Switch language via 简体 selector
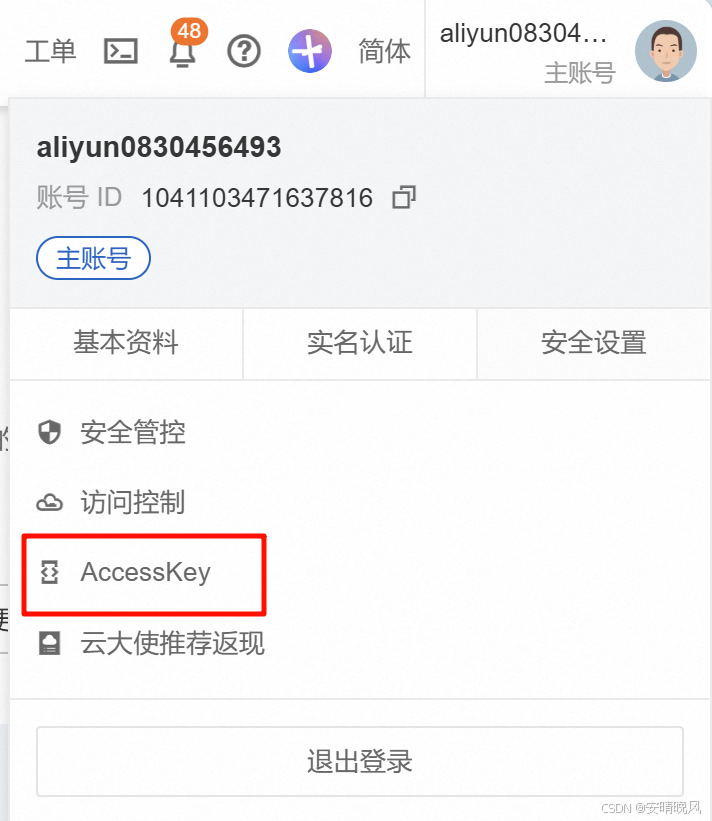Viewport: 712px width, 821px height. (x=384, y=51)
